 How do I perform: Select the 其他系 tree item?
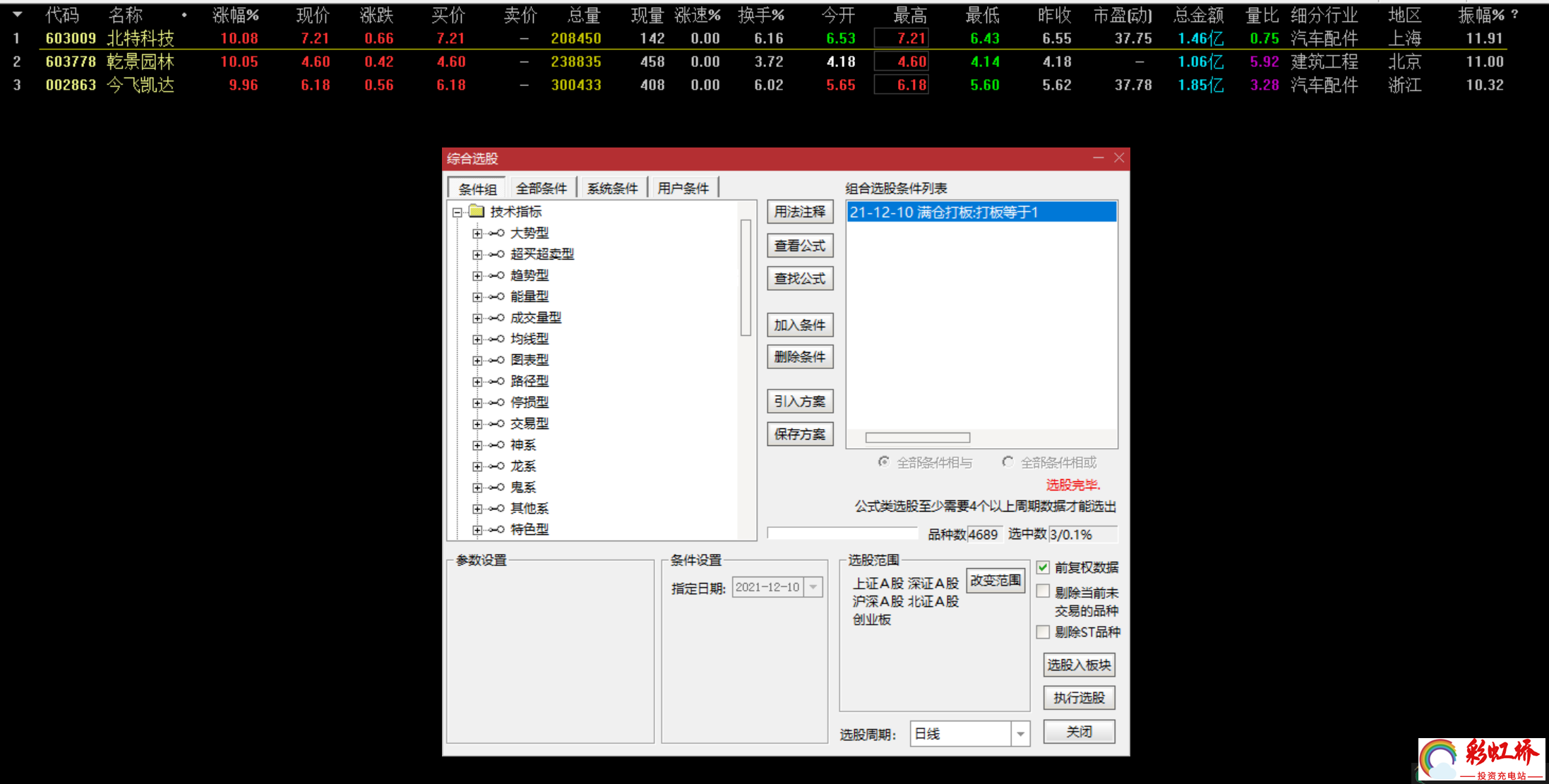[x=530, y=509]
